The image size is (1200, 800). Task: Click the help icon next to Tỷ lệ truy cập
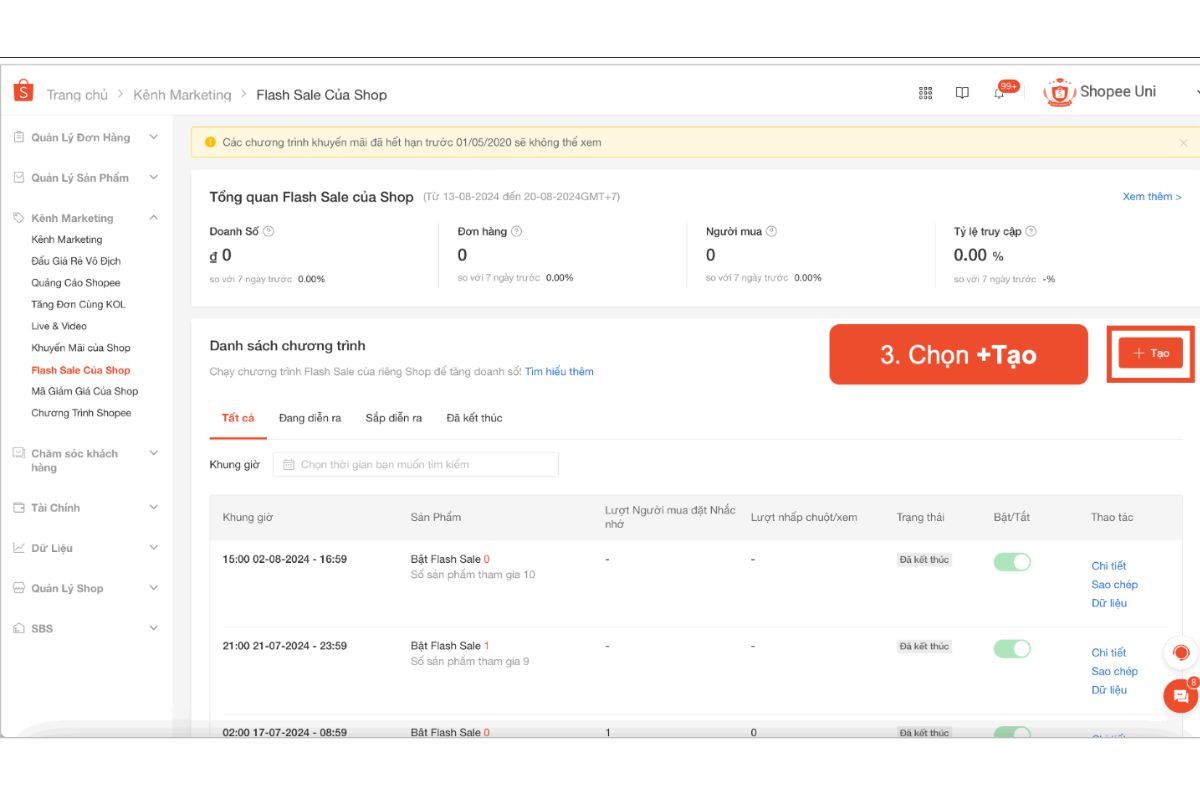point(1031,231)
